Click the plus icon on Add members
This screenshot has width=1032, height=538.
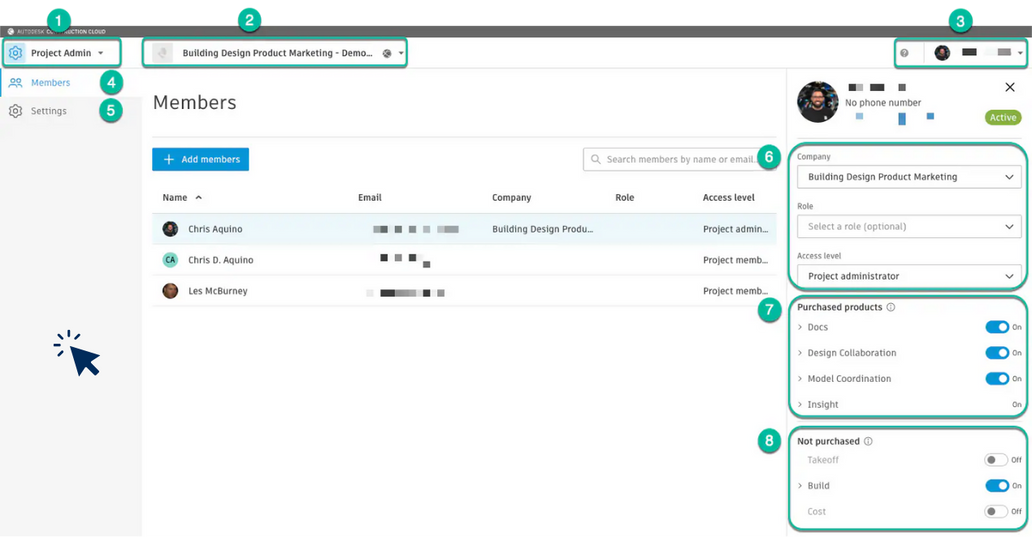tap(168, 159)
